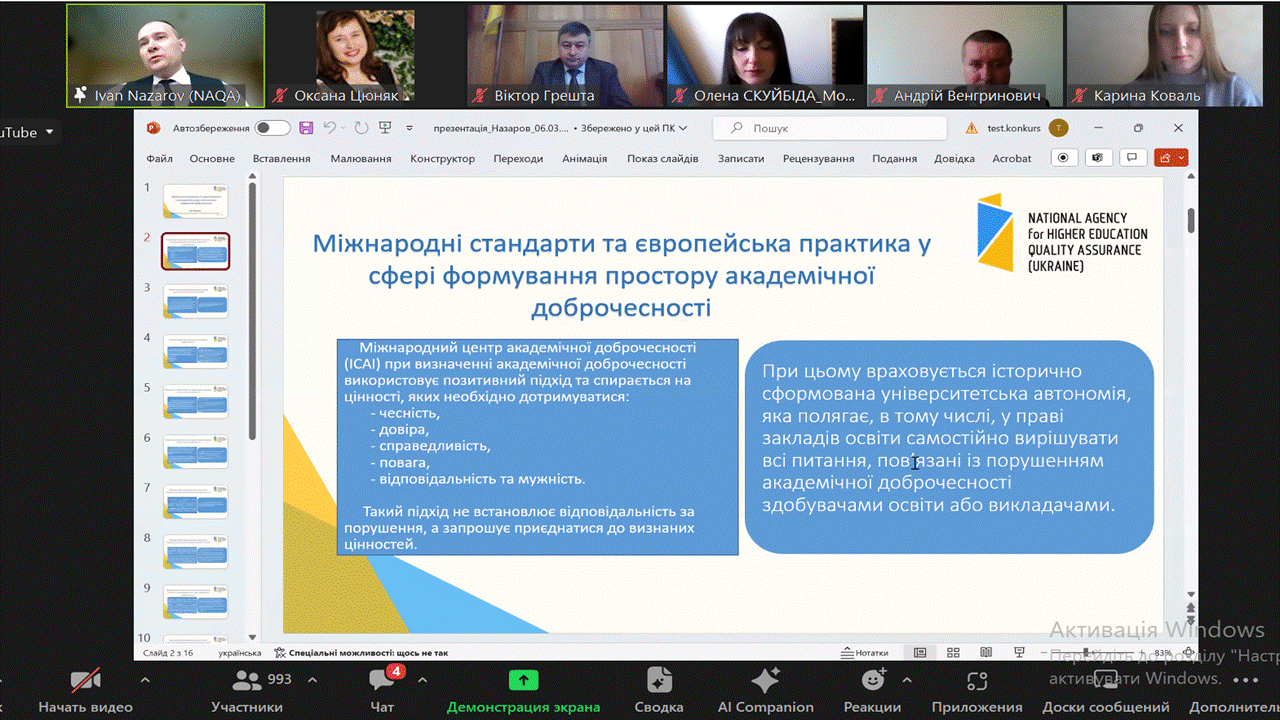Image resolution: width=1280 pixels, height=720 pixels.
Task: Click the Save floppy disk icon
Action: point(306,128)
